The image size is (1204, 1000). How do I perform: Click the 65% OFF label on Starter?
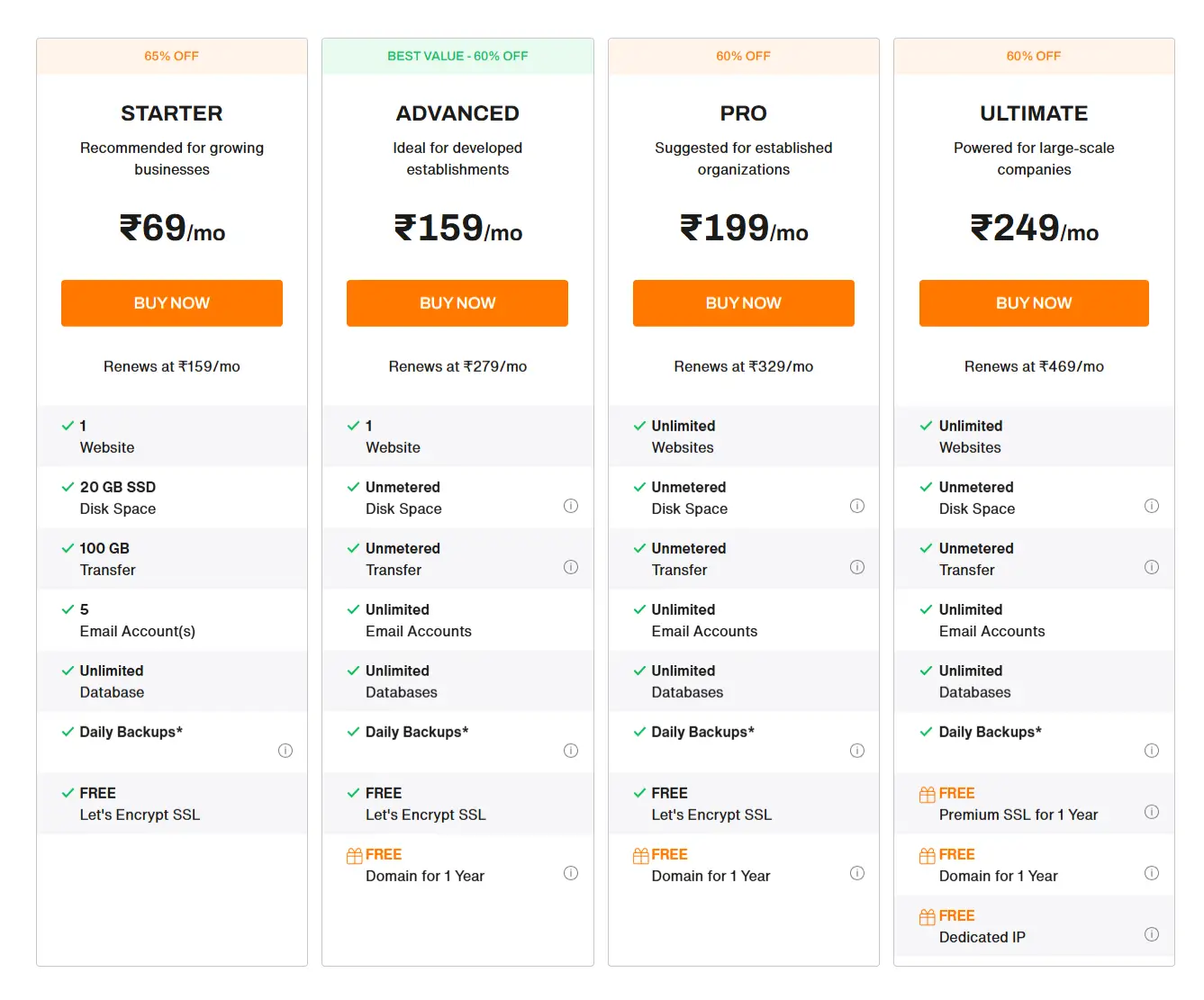point(171,55)
